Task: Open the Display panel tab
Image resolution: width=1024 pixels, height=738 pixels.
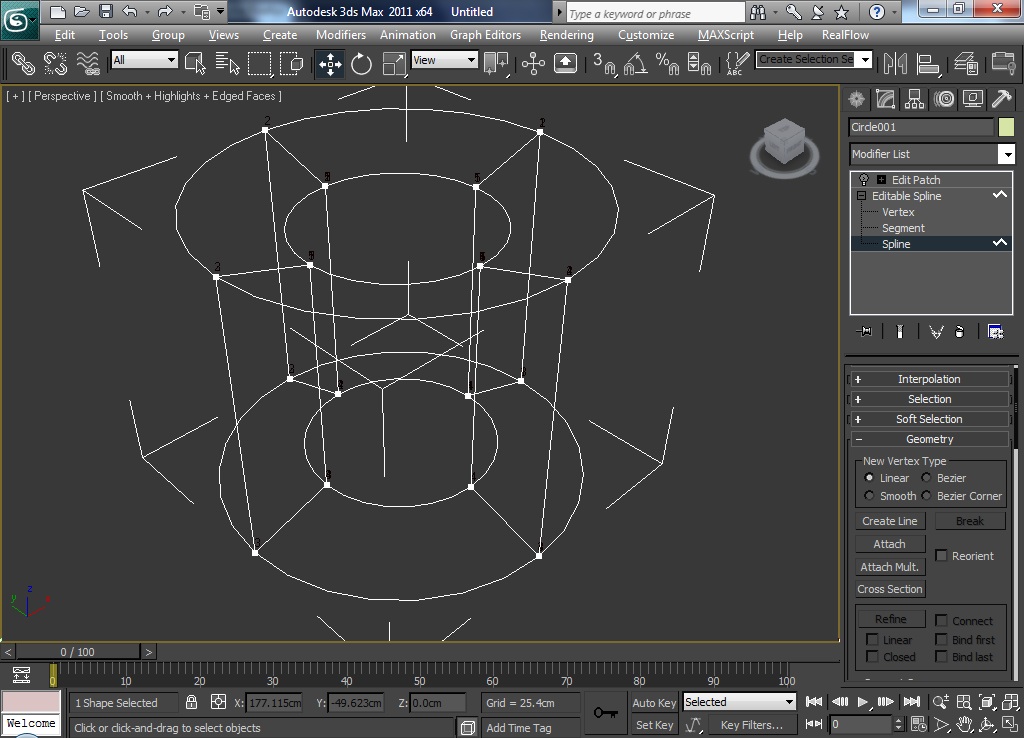Action: pyautogui.click(x=973, y=99)
